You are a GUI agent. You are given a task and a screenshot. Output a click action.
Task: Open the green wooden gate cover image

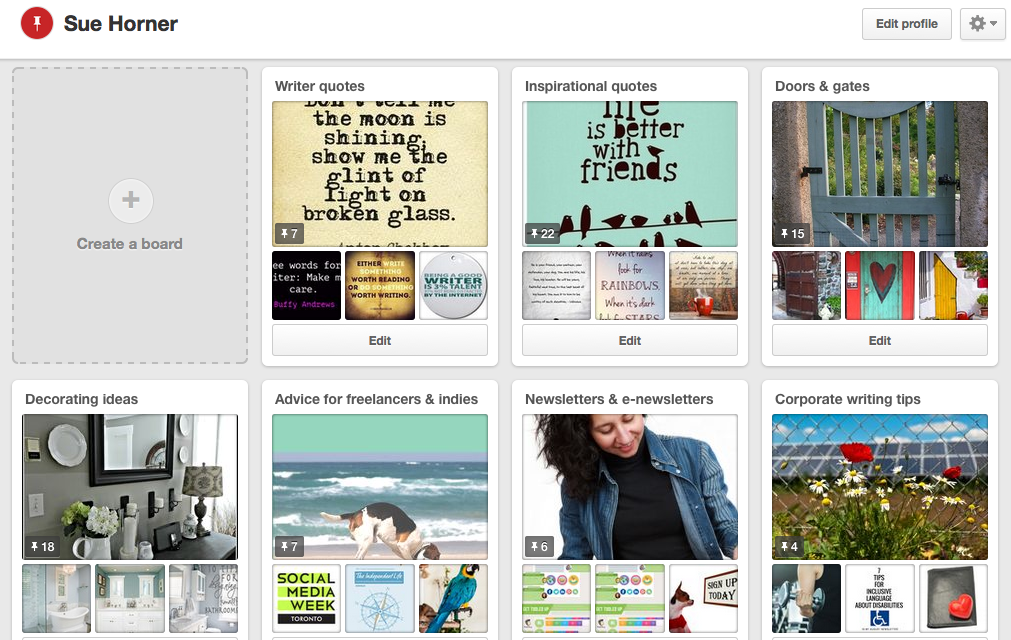tap(880, 174)
